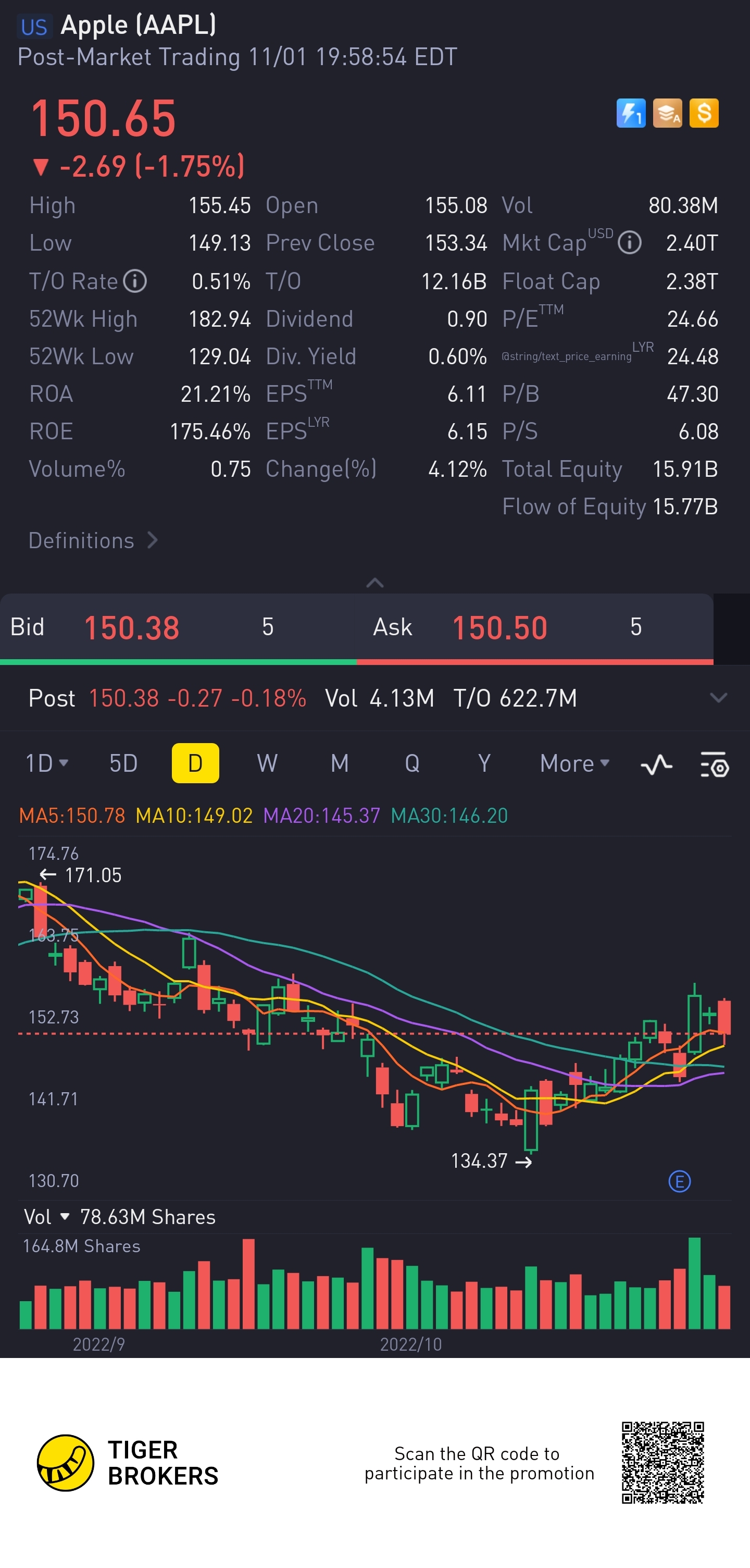Tap the Tiger Brokers logo

128,1463
